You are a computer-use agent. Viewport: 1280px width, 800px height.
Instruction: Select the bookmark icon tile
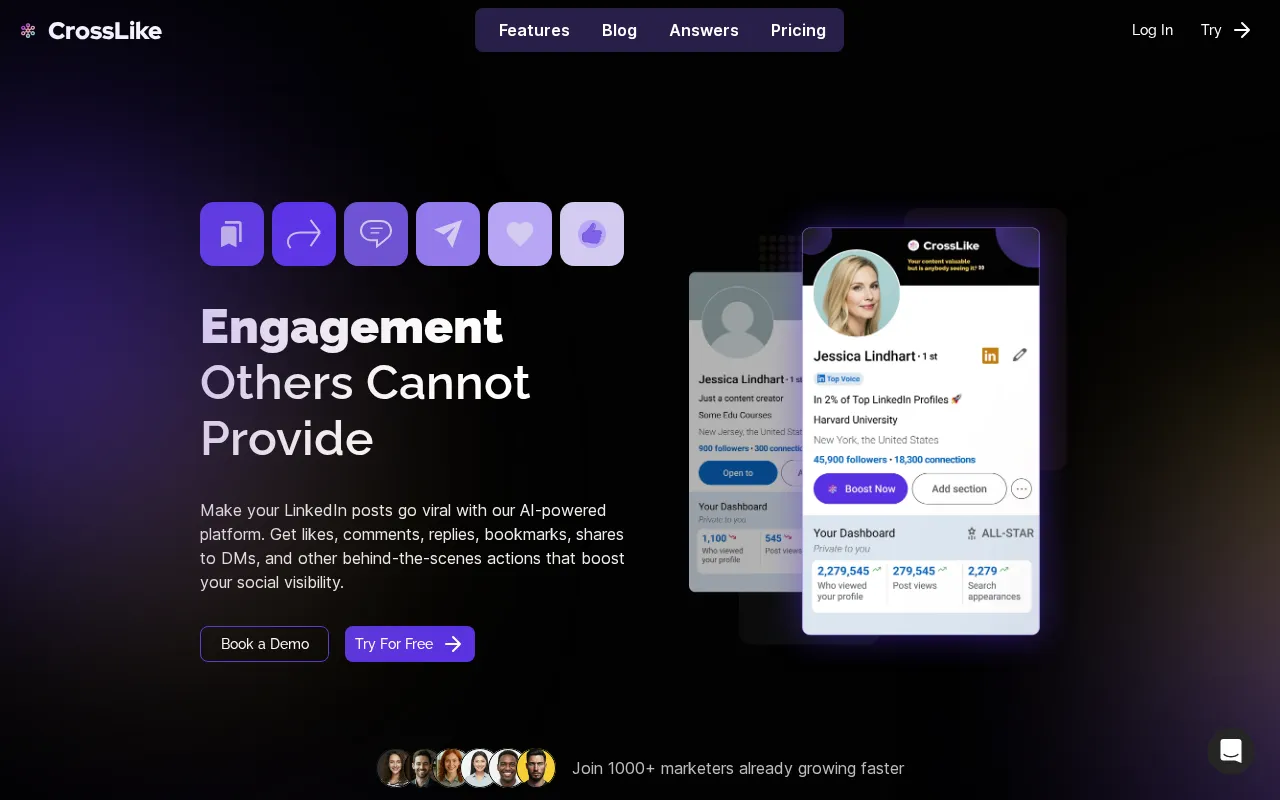(x=232, y=234)
